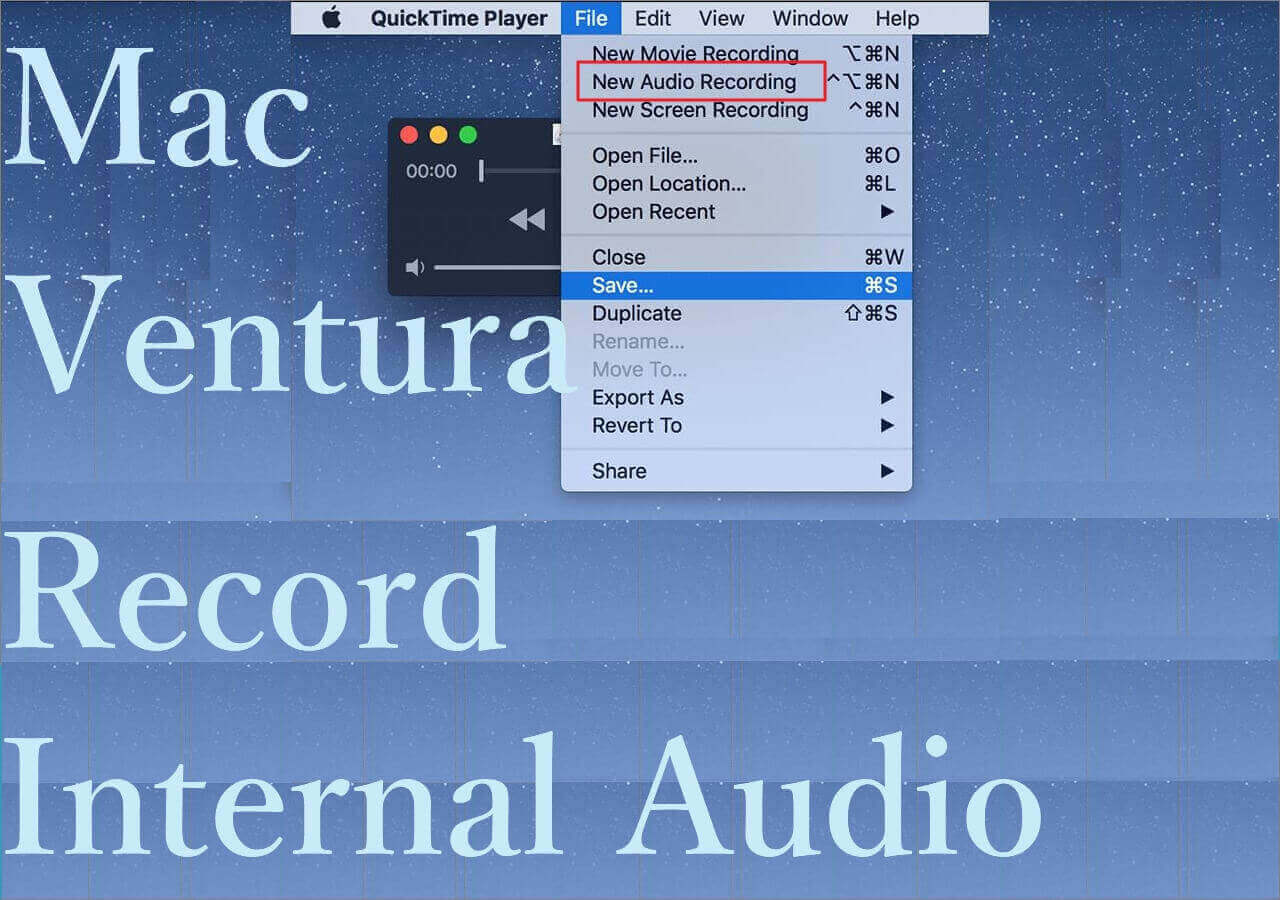Open the Help menu
The width and height of the screenshot is (1280, 900).
(897, 18)
